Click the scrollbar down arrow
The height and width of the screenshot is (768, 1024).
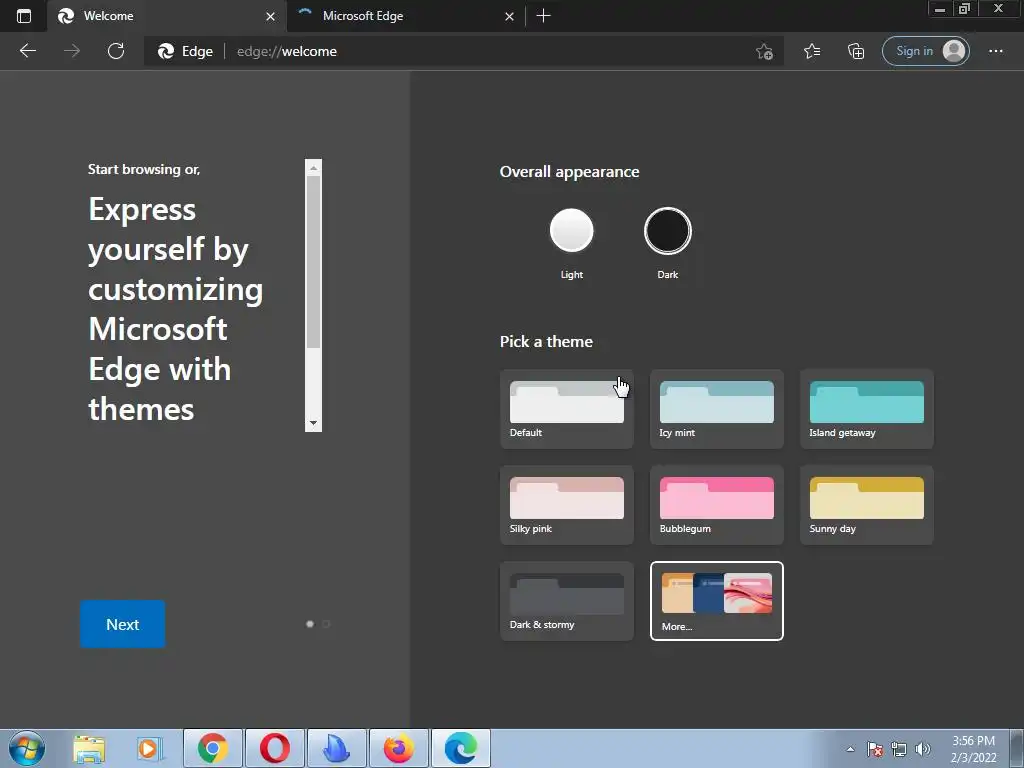(313, 423)
